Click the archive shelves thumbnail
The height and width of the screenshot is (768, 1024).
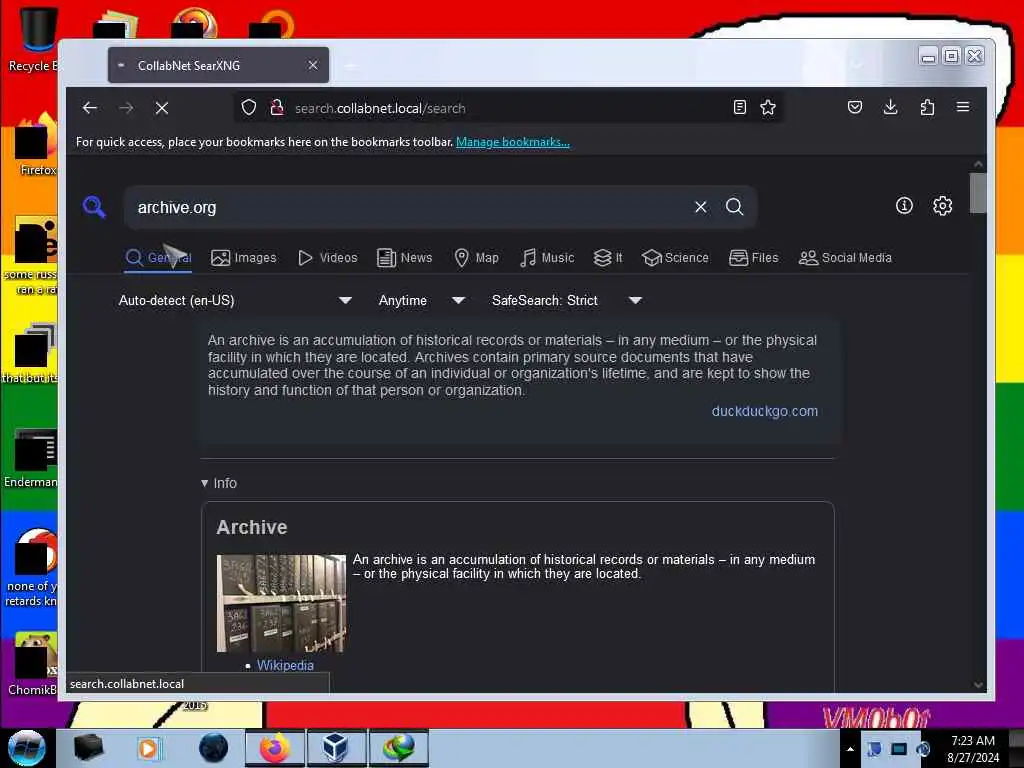(x=281, y=603)
